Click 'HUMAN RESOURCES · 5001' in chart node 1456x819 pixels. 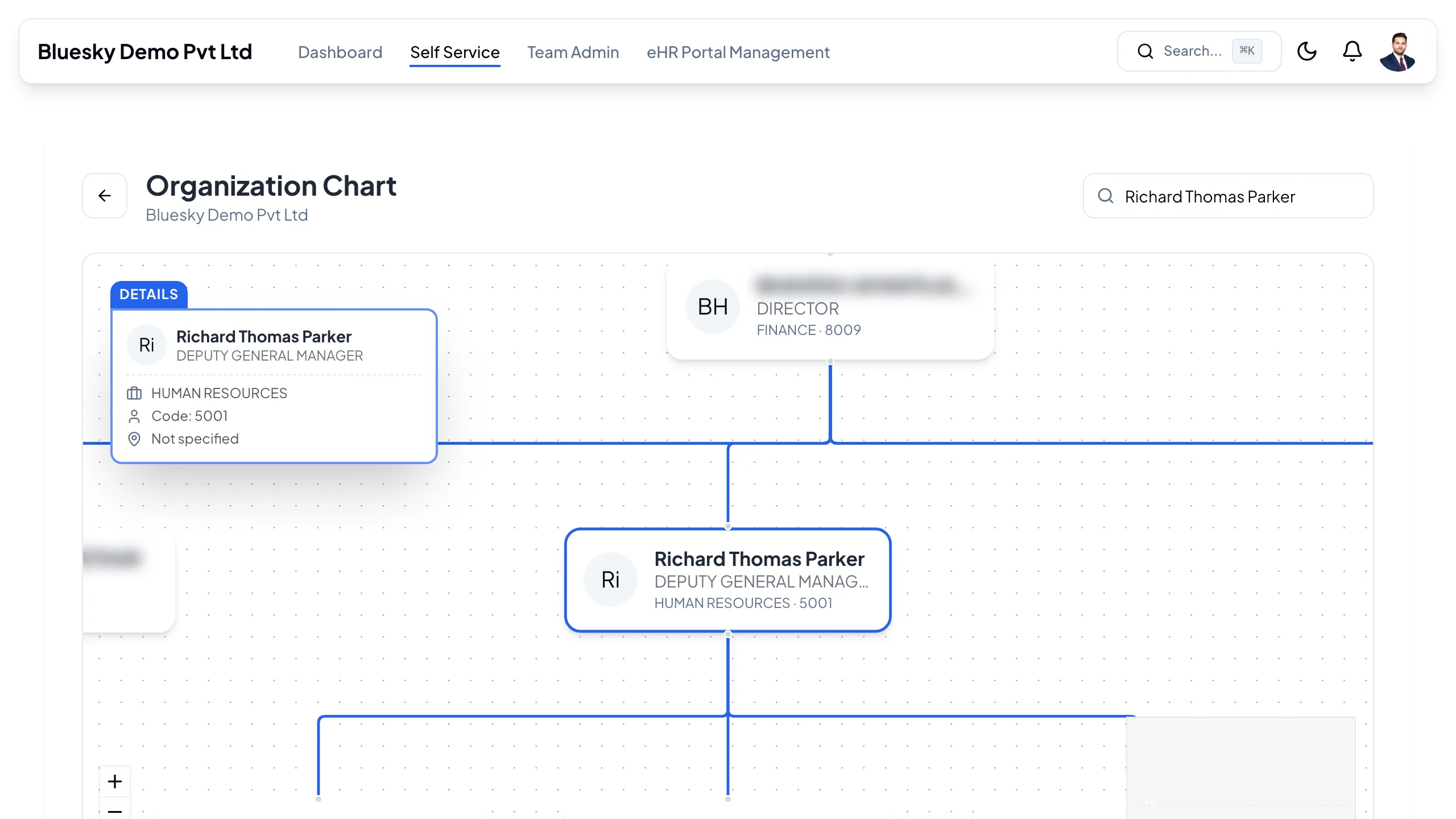(743, 603)
